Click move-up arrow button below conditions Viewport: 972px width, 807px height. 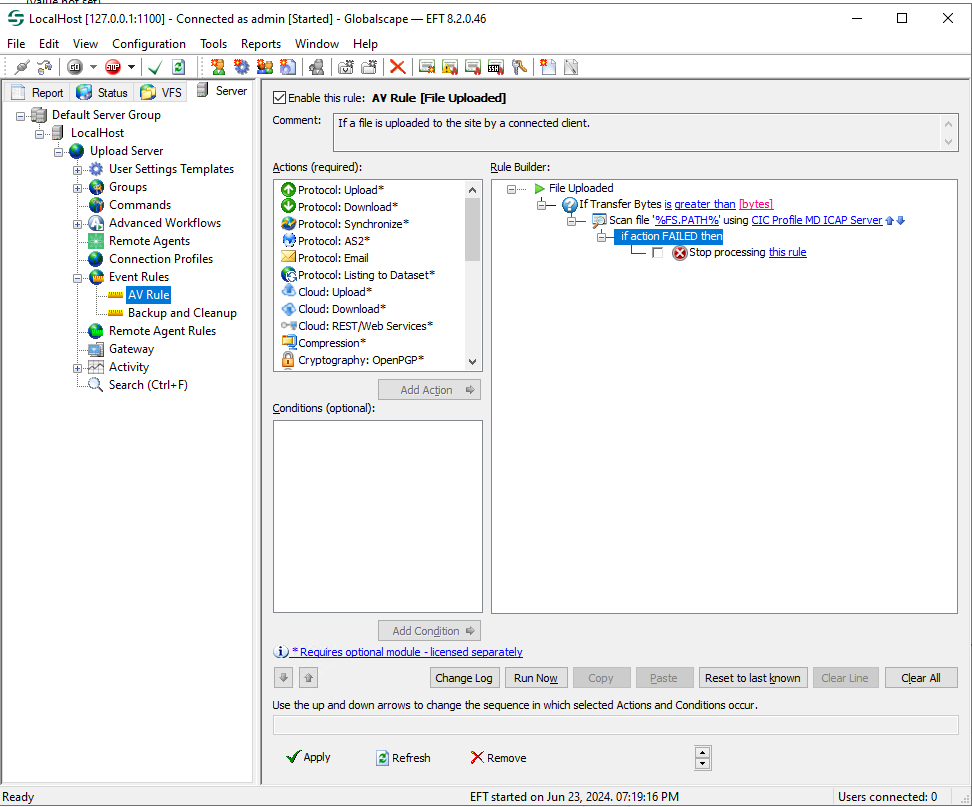tap(308, 677)
